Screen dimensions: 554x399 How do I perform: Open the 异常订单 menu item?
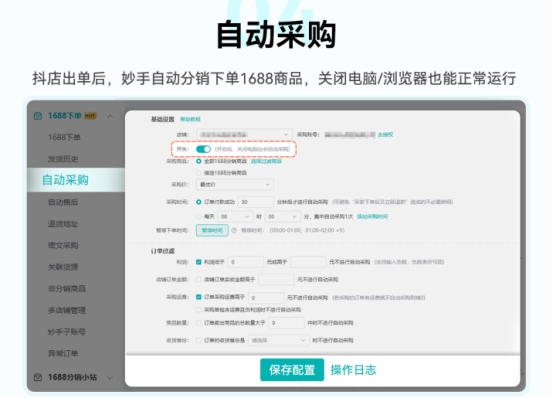pyautogui.click(x=63, y=353)
